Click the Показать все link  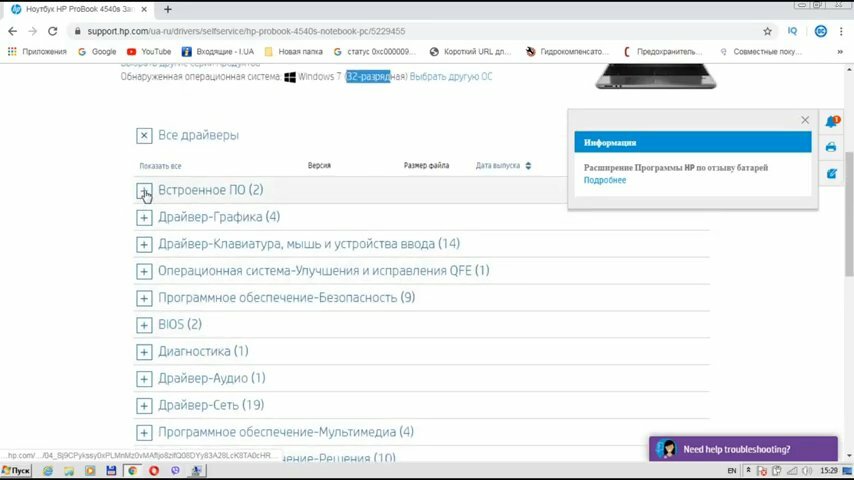pyautogui.click(x=160, y=166)
